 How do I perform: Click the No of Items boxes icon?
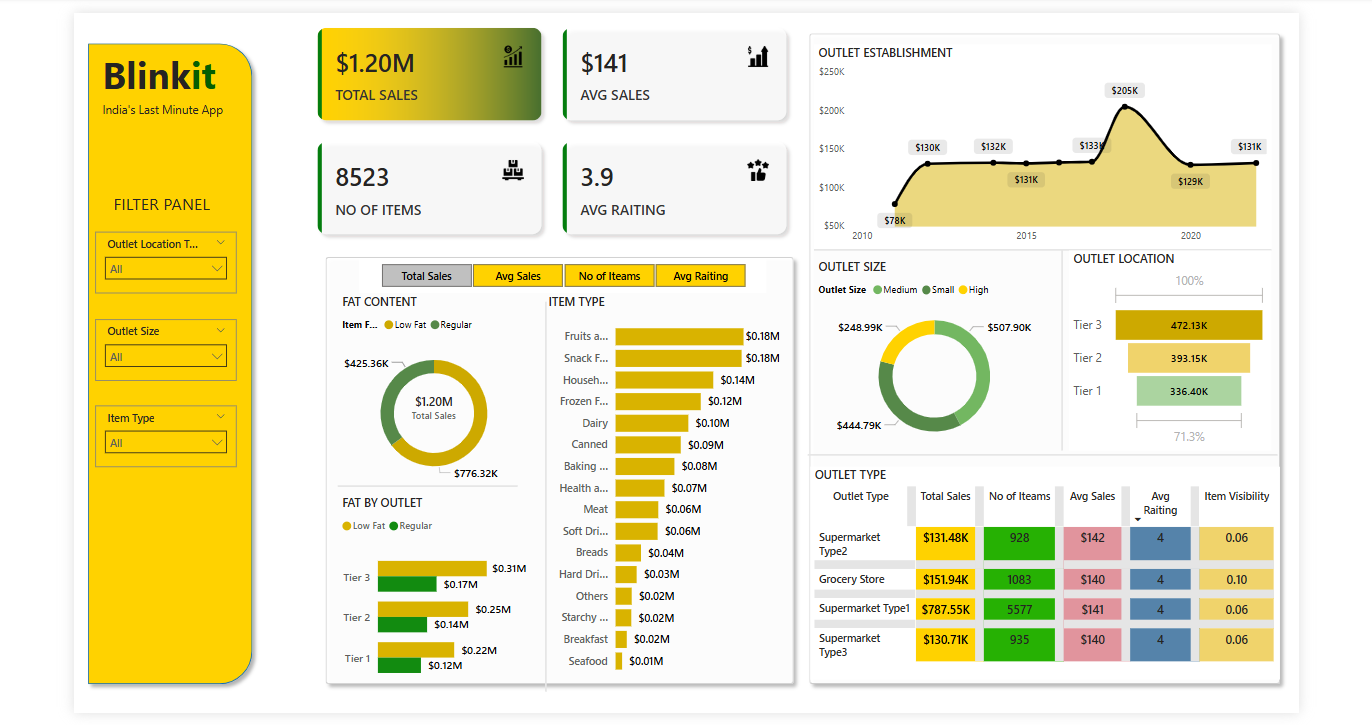click(513, 171)
